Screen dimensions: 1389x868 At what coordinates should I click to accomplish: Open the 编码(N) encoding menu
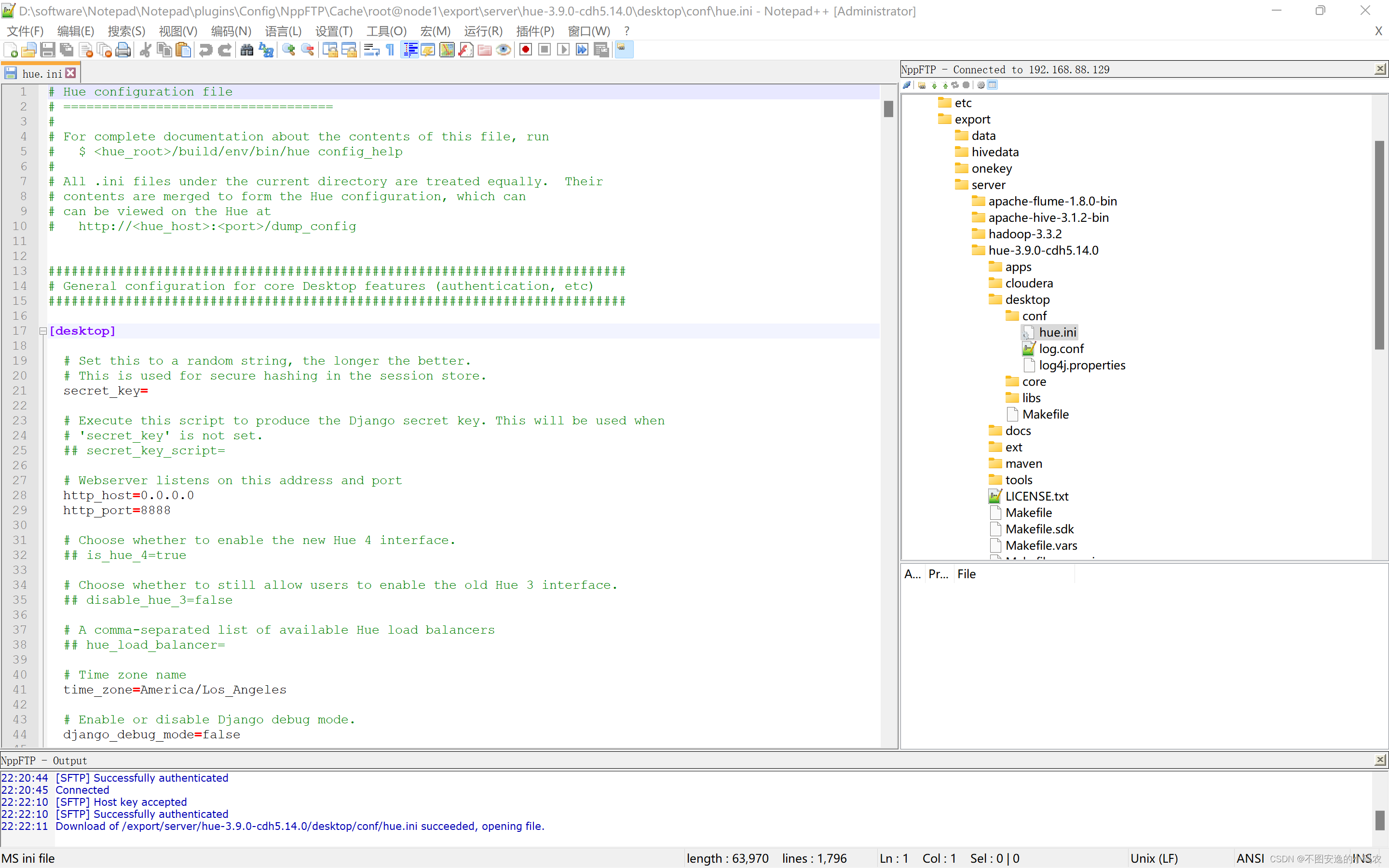tap(231, 31)
